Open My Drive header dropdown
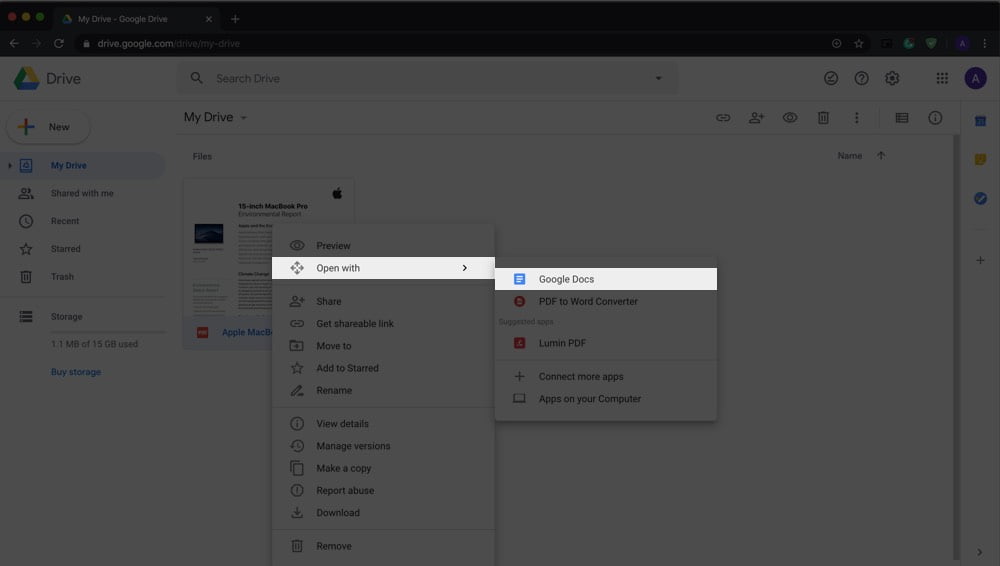1000x566 pixels. pyautogui.click(x=216, y=117)
